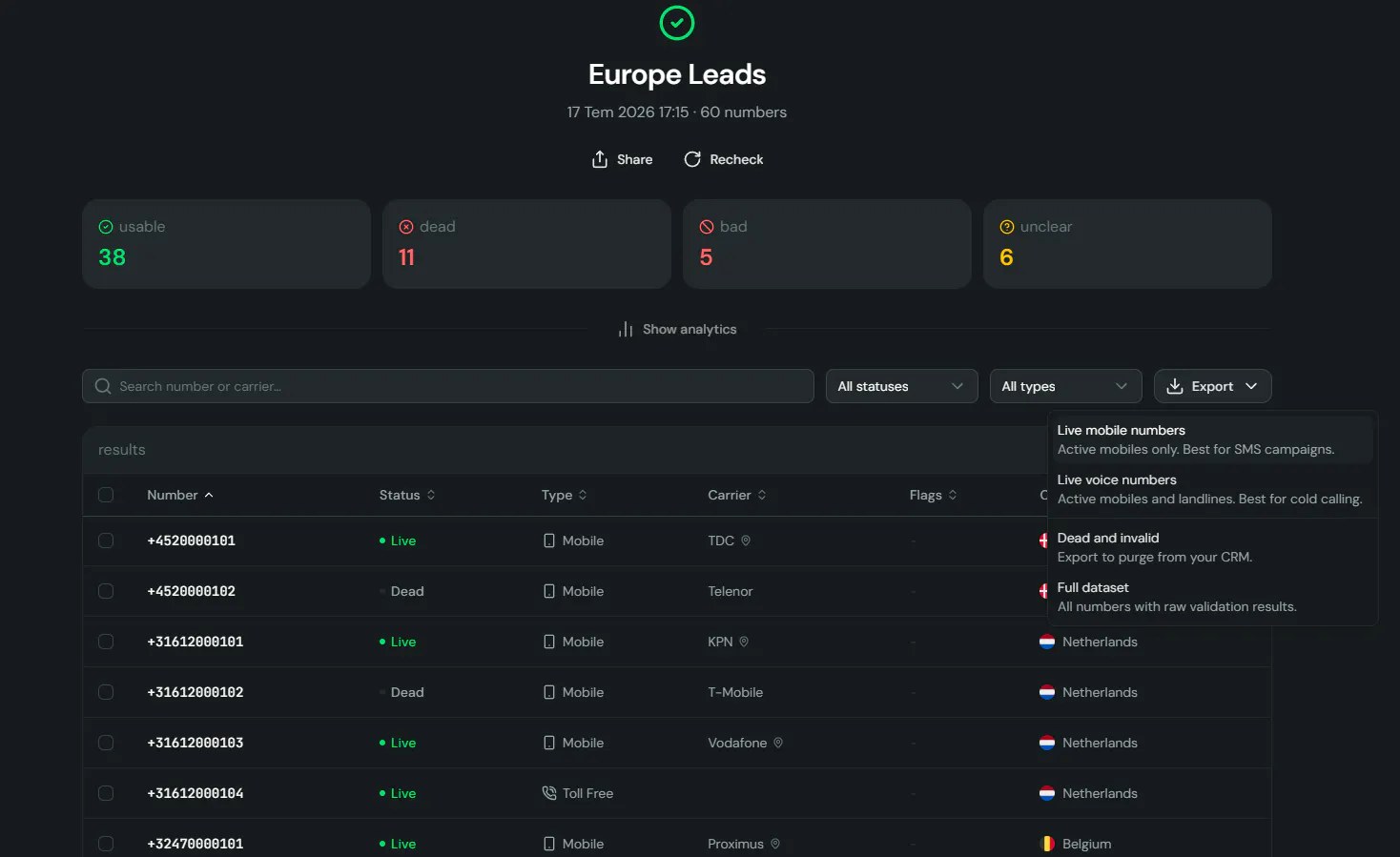Click the chevron arrow on the Export button
The image size is (1400, 857).
tap(1251, 386)
